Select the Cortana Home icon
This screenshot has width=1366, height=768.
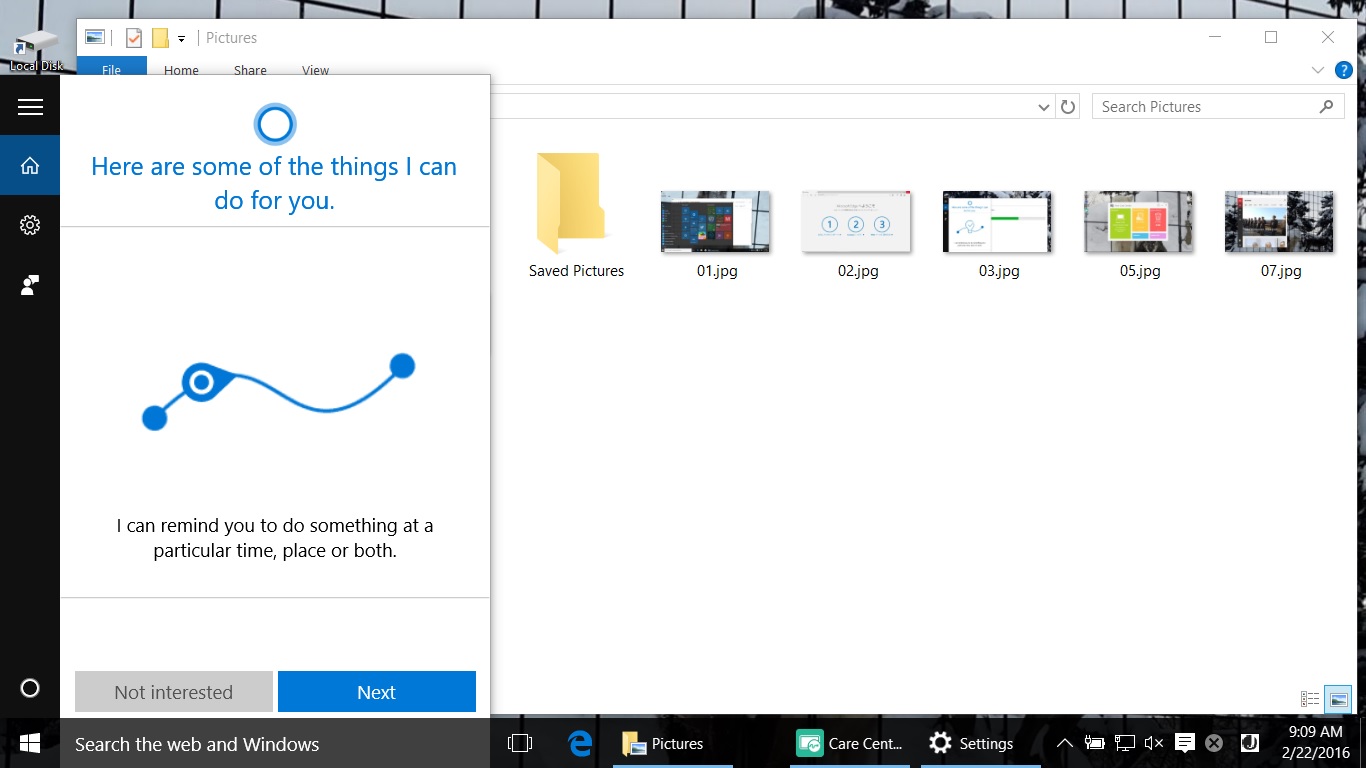[30, 165]
